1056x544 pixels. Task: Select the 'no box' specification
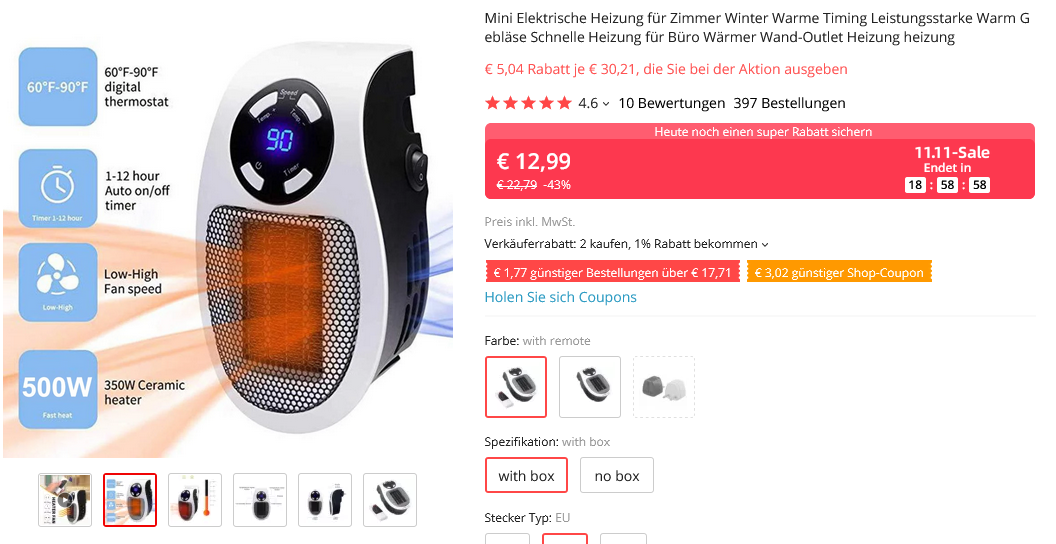click(x=617, y=475)
